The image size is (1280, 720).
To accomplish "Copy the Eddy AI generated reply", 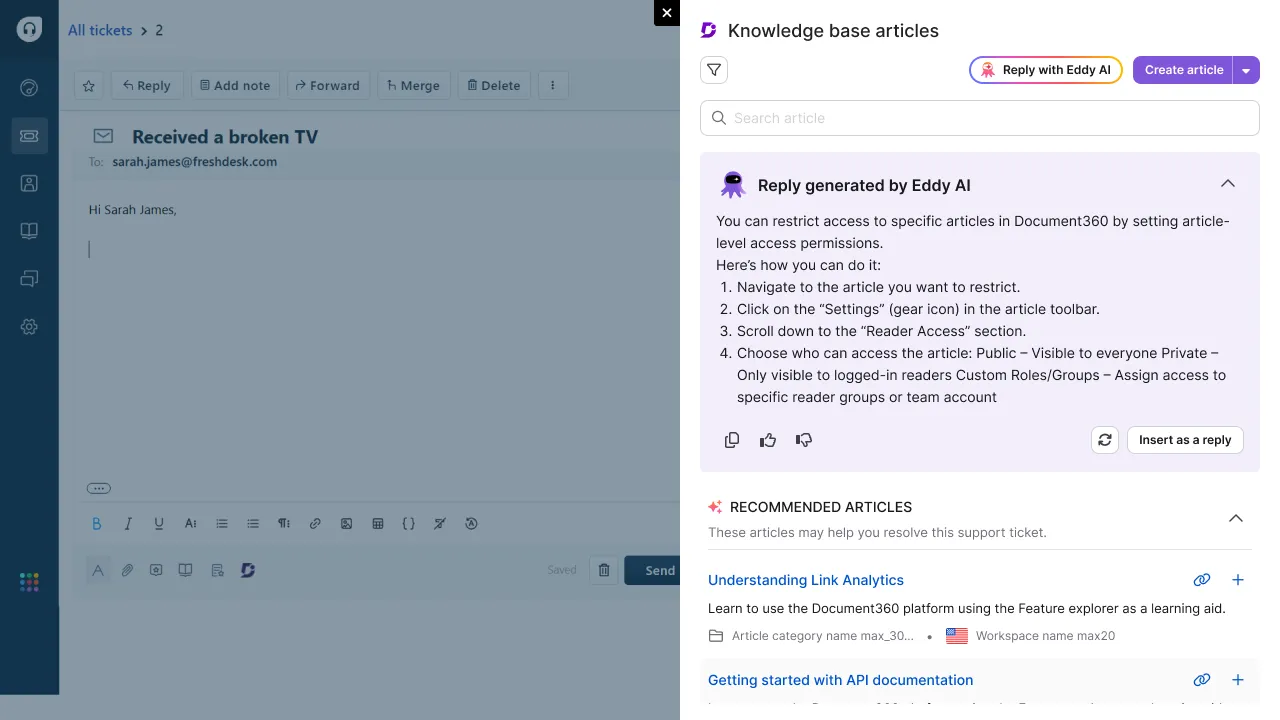I will (732, 440).
